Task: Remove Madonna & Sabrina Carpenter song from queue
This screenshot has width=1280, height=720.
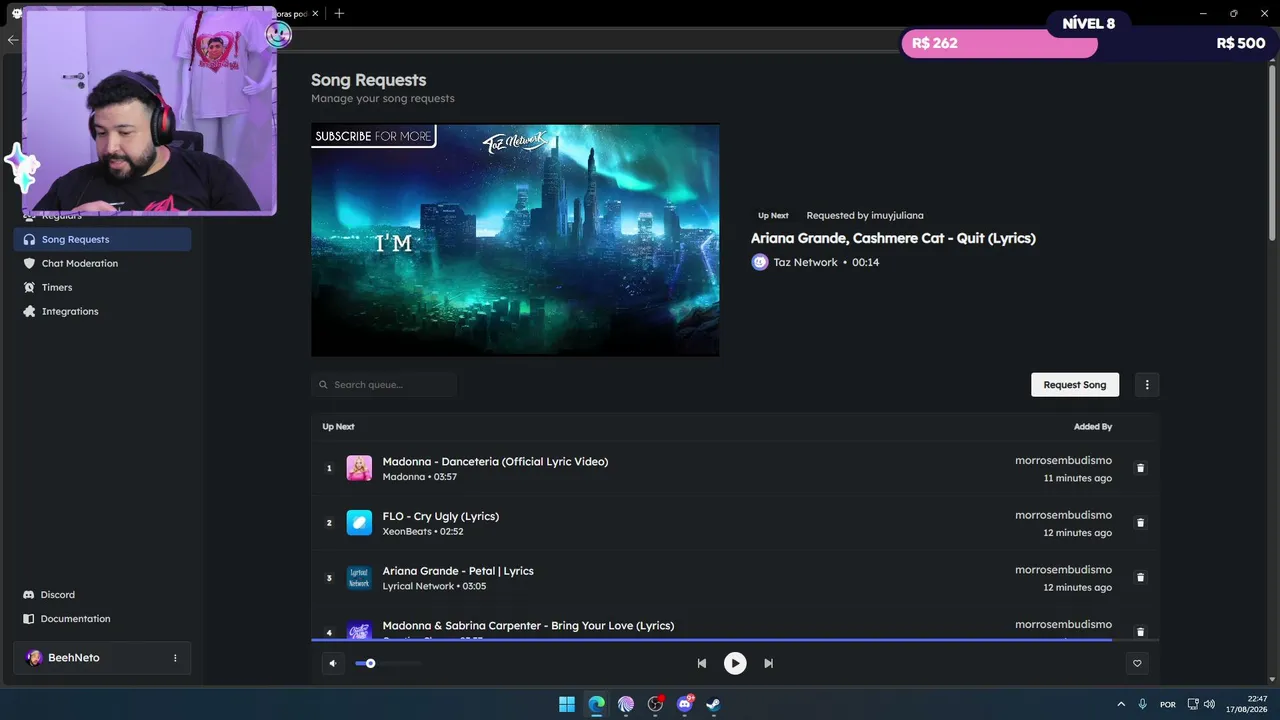Action: click(x=1140, y=632)
